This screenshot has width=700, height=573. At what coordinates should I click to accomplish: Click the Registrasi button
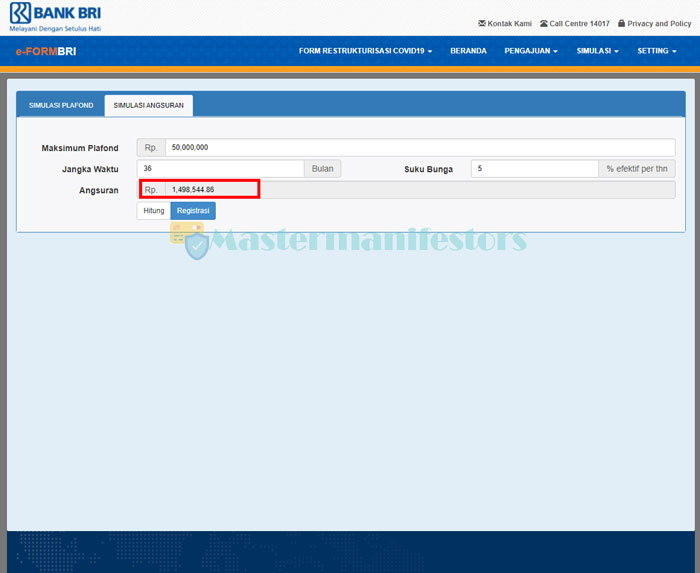coord(193,211)
